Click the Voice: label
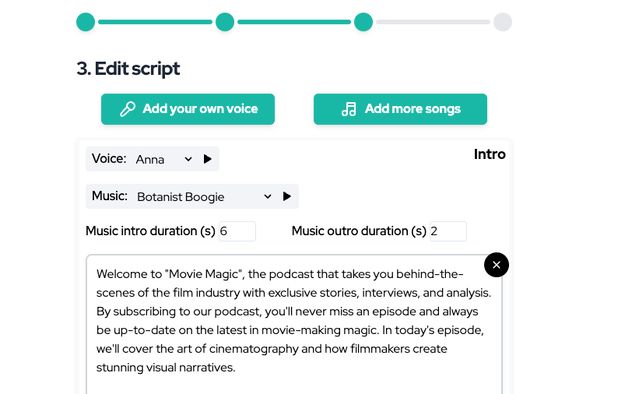This screenshot has height=394, width=618. (x=109, y=158)
